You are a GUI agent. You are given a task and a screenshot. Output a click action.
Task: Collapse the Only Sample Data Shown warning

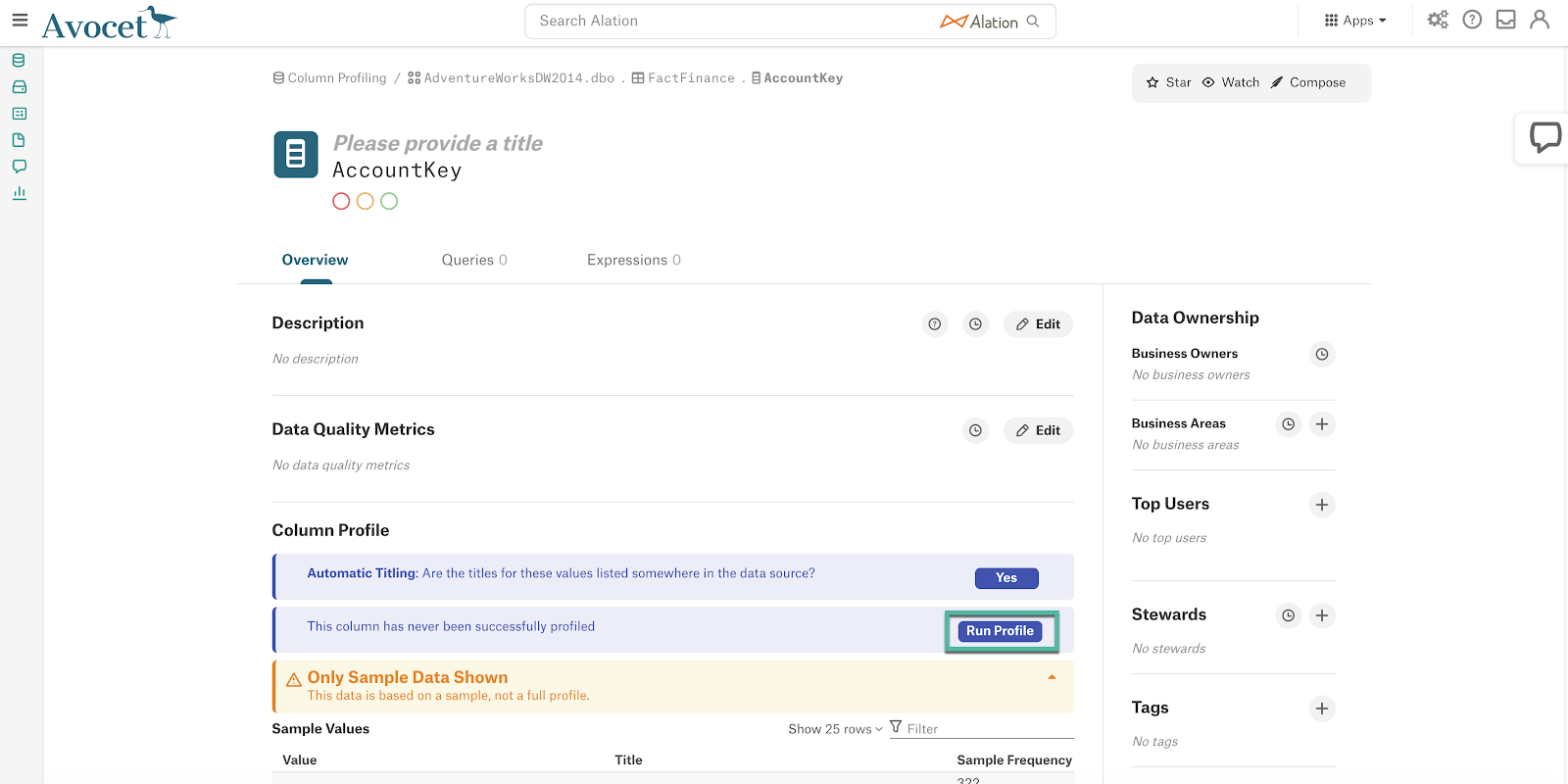point(1052,677)
